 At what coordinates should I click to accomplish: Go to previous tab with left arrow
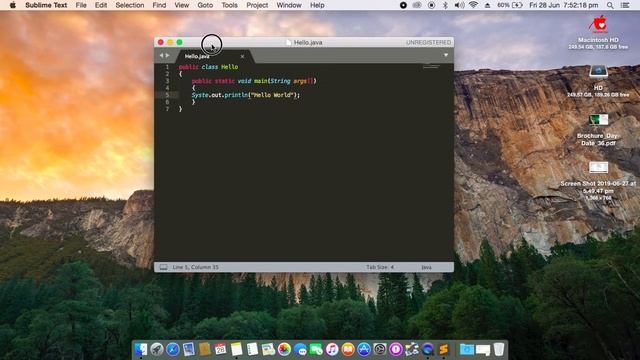(x=161, y=56)
